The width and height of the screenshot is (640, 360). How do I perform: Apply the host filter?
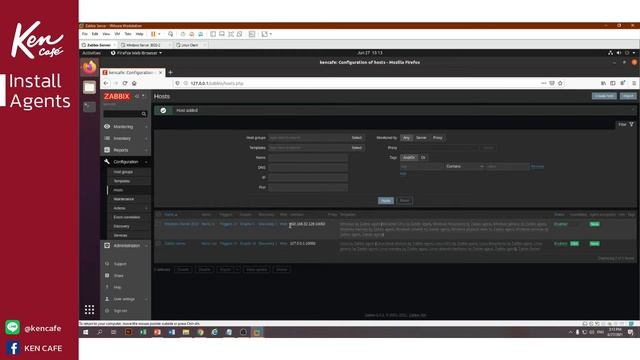(x=386, y=201)
